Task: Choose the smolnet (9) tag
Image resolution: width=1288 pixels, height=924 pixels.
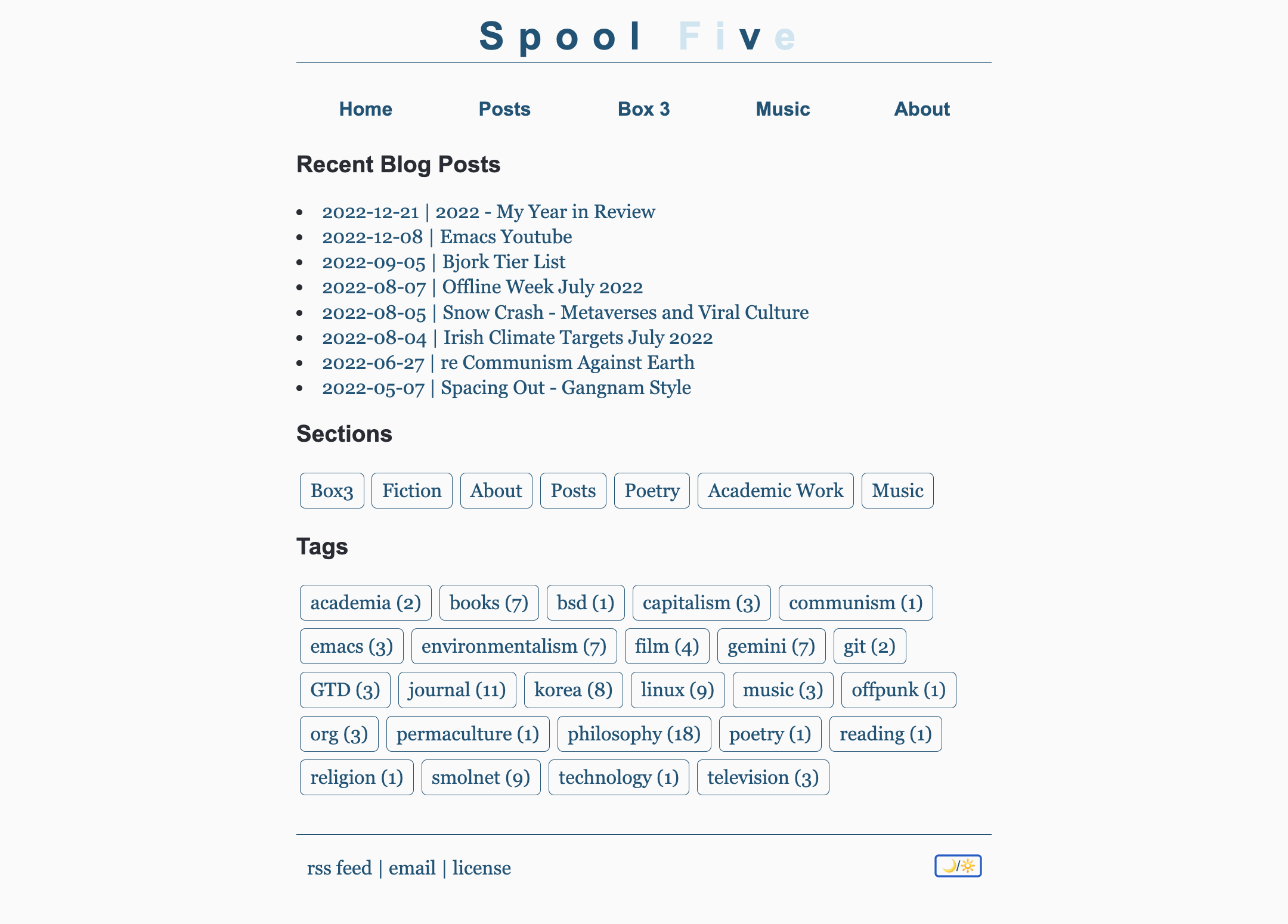Action: [481, 777]
